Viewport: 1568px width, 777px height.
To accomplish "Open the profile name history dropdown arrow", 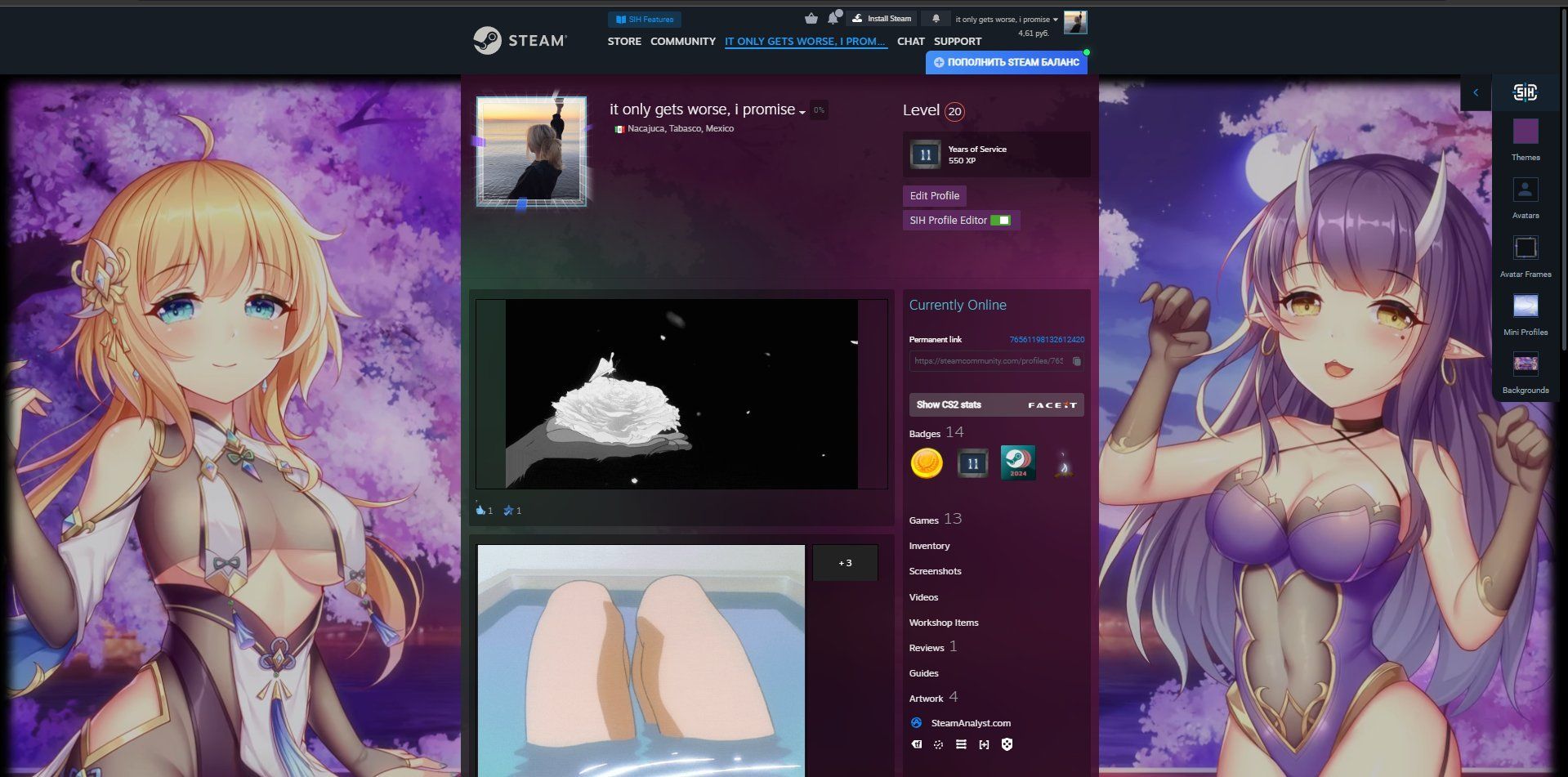I will (x=802, y=112).
